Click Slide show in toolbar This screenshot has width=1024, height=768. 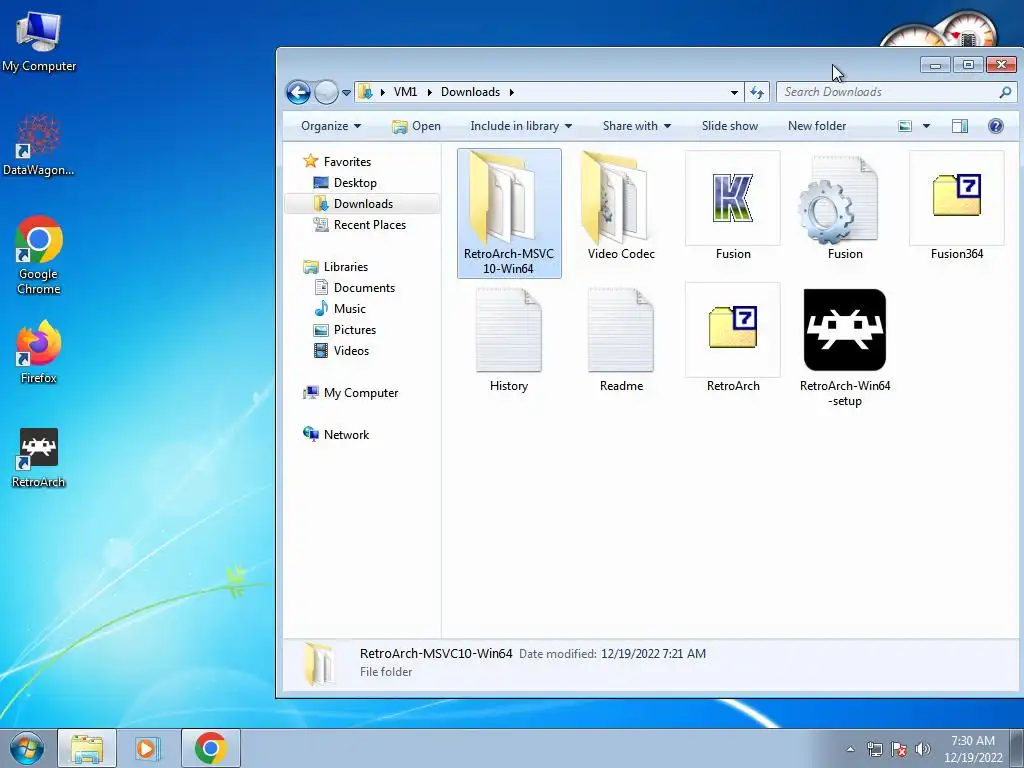729,126
